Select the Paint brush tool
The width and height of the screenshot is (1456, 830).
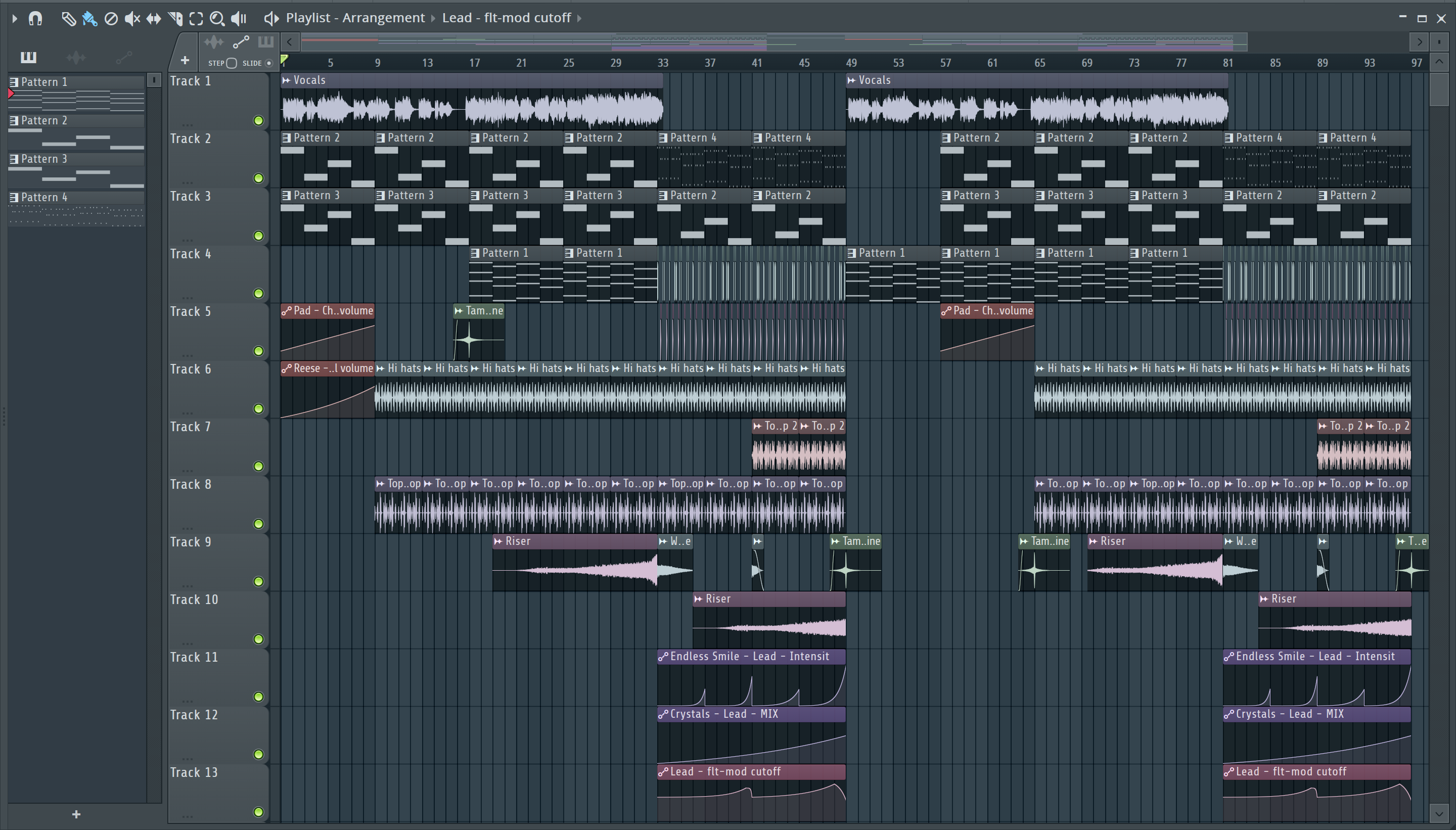coord(89,18)
